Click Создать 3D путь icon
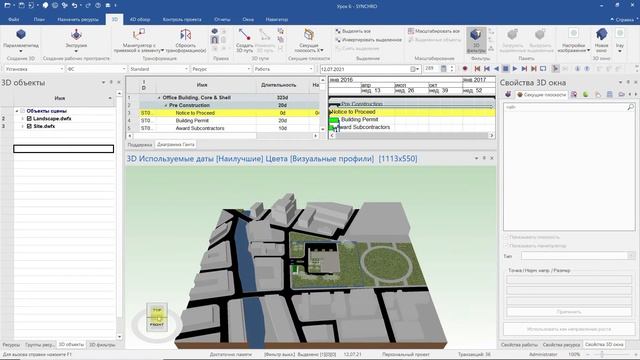Viewport: 640px width, 360px height. (x=244, y=35)
